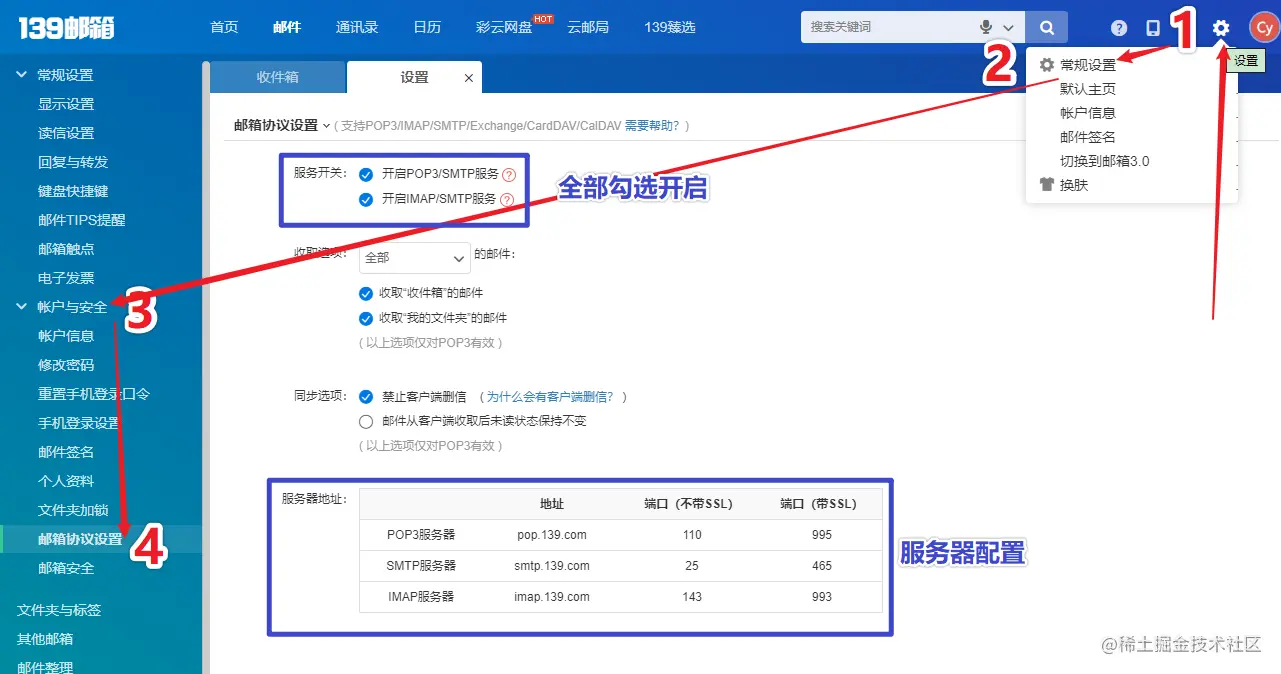The height and width of the screenshot is (674, 1281).
Task: Open 手机登录设置 in sidebar
Action: [79, 423]
